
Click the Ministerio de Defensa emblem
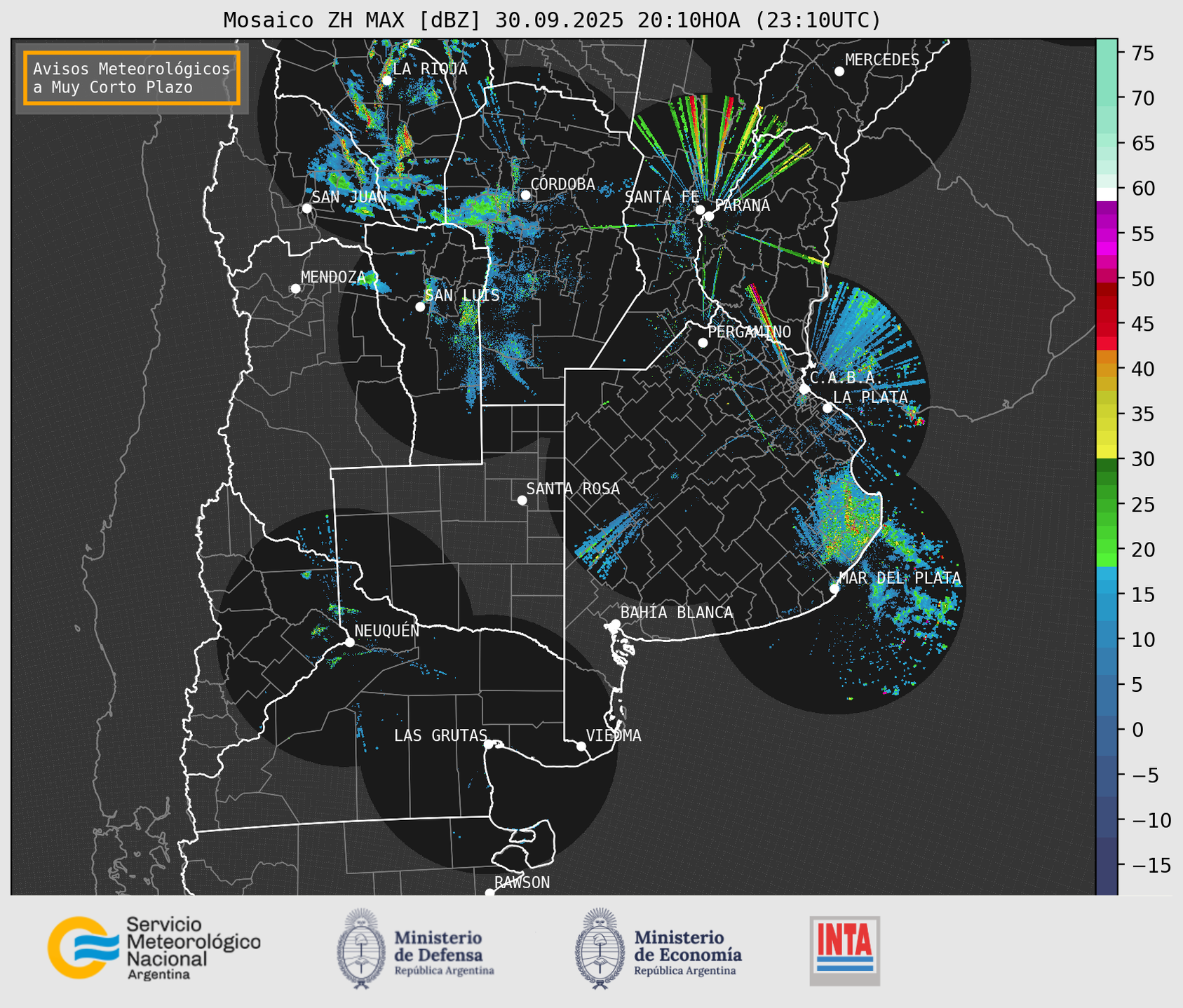tap(361, 948)
